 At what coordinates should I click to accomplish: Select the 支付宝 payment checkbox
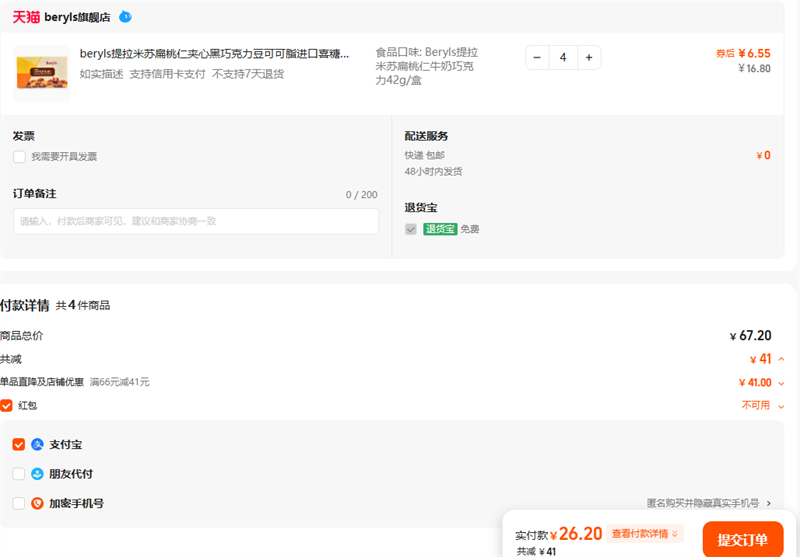click(19, 444)
